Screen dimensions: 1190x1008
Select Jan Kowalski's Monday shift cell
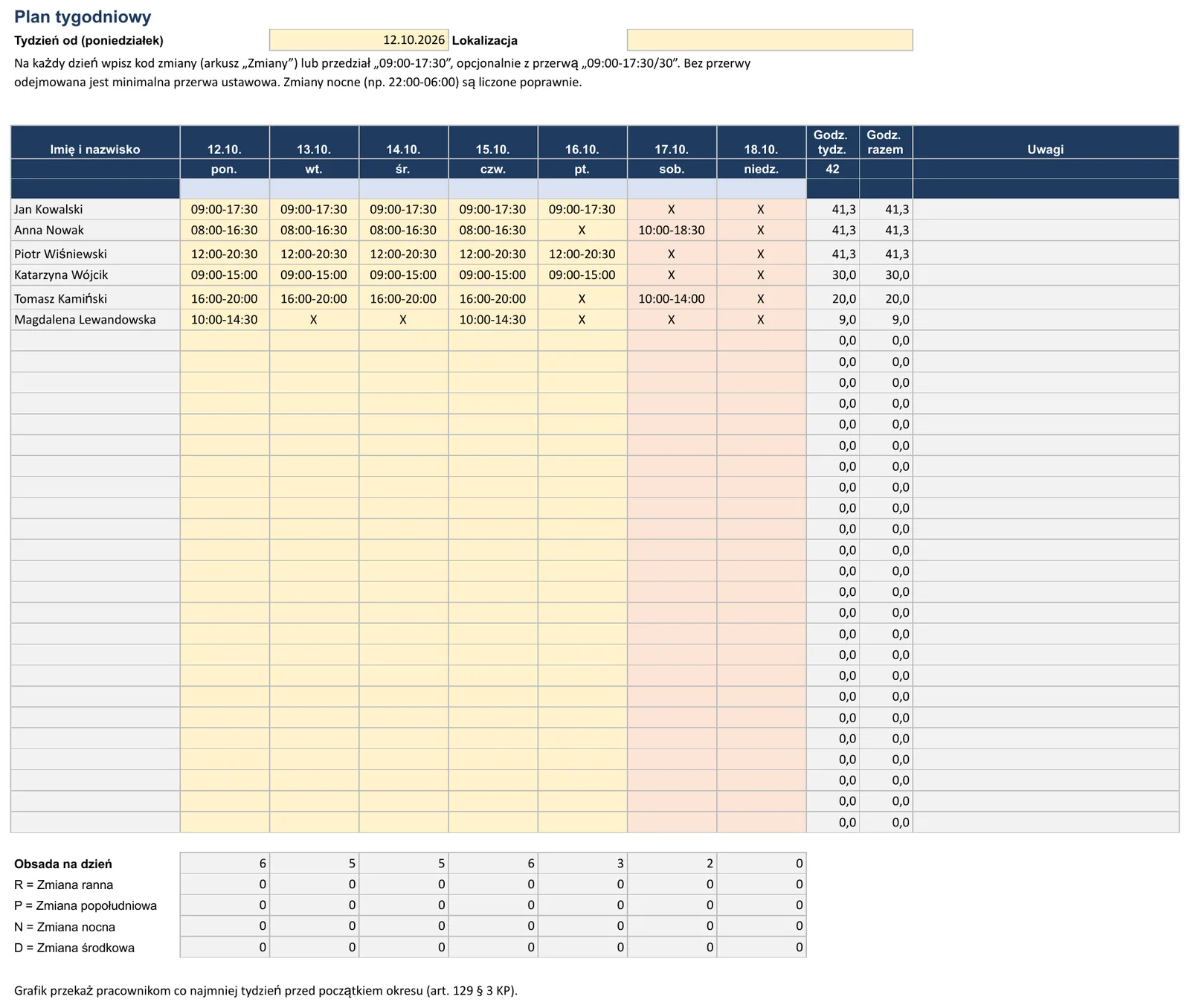(x=225, y=210)
